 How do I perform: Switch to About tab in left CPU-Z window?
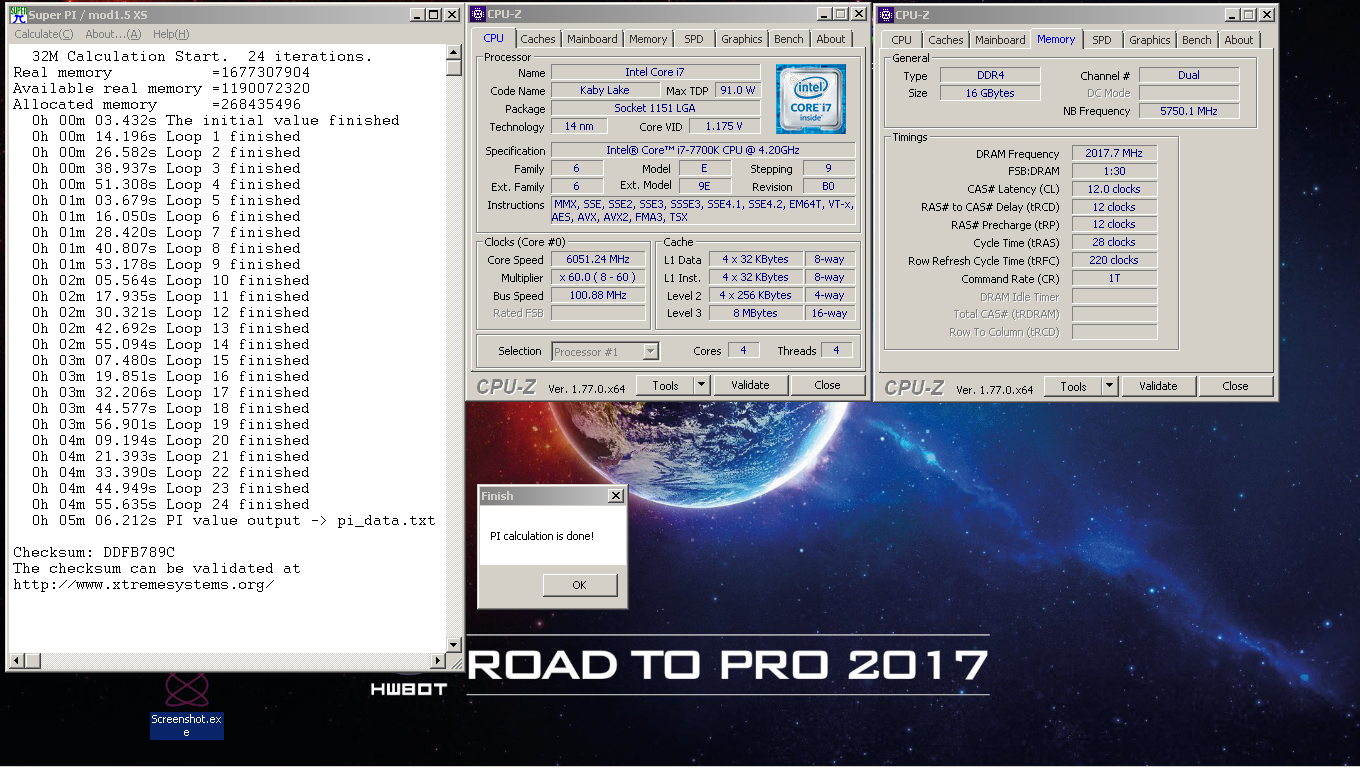click(831, 39)
